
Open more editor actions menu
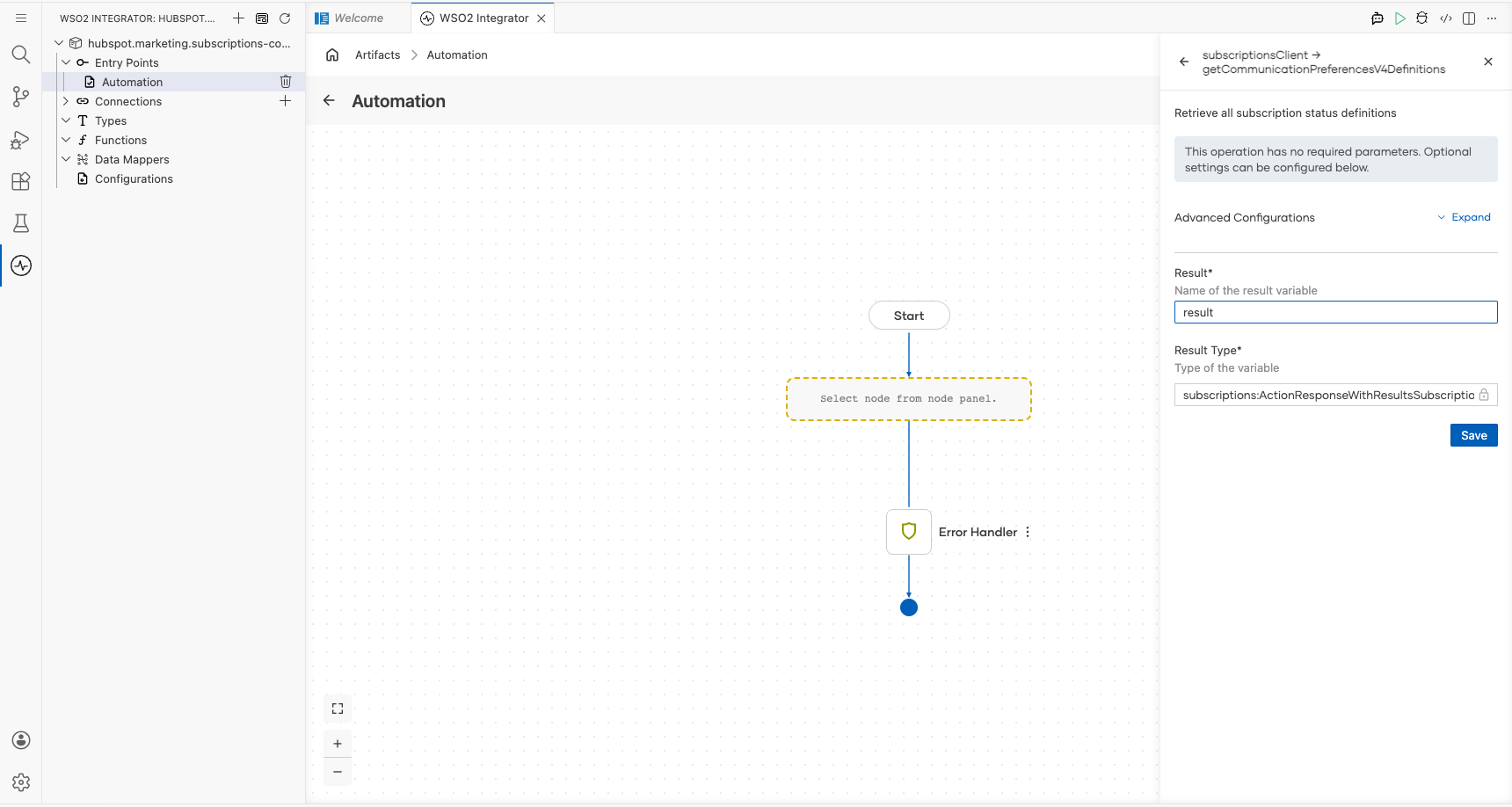pos(1492,18)
